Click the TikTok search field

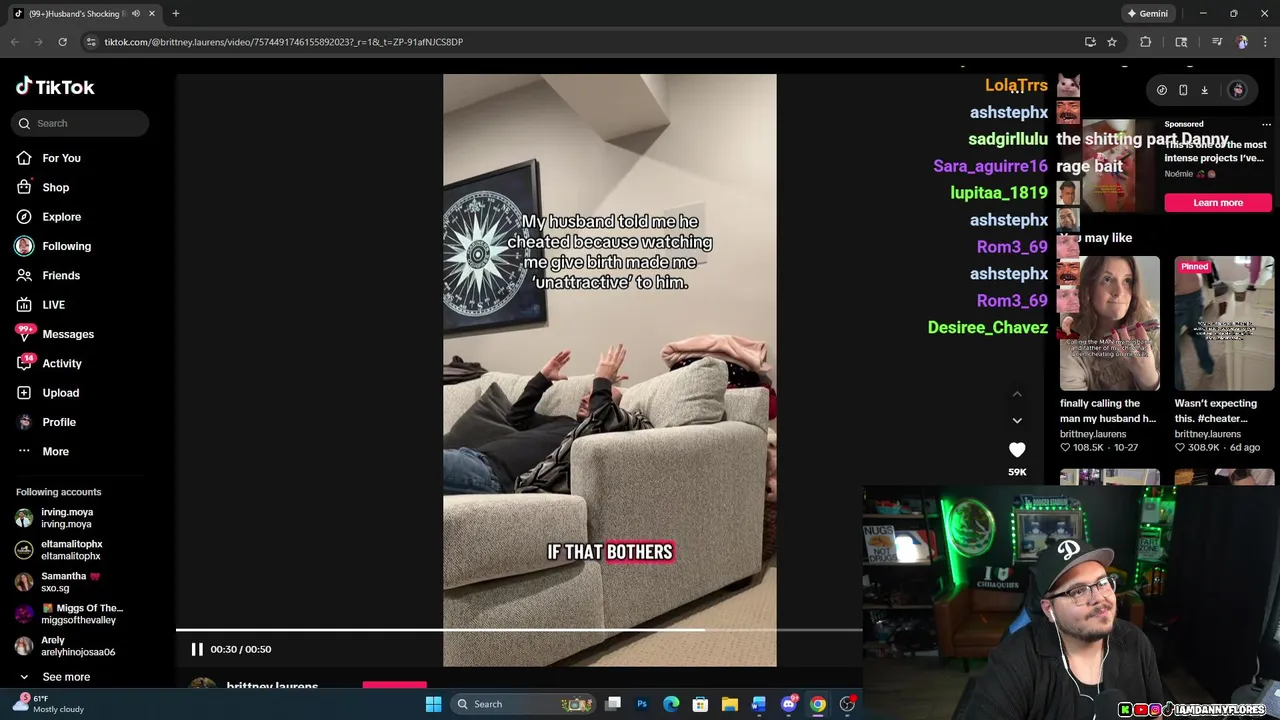[81, 123]
